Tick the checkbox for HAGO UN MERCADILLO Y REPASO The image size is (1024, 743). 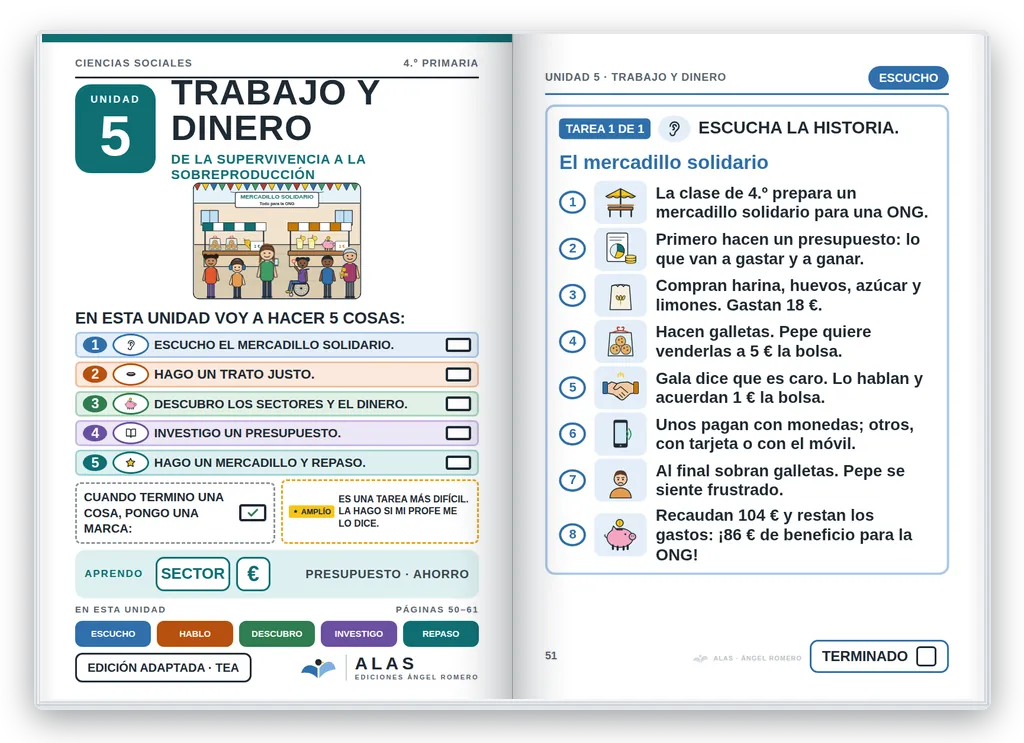pyautogui.click(x=458, y=462)
